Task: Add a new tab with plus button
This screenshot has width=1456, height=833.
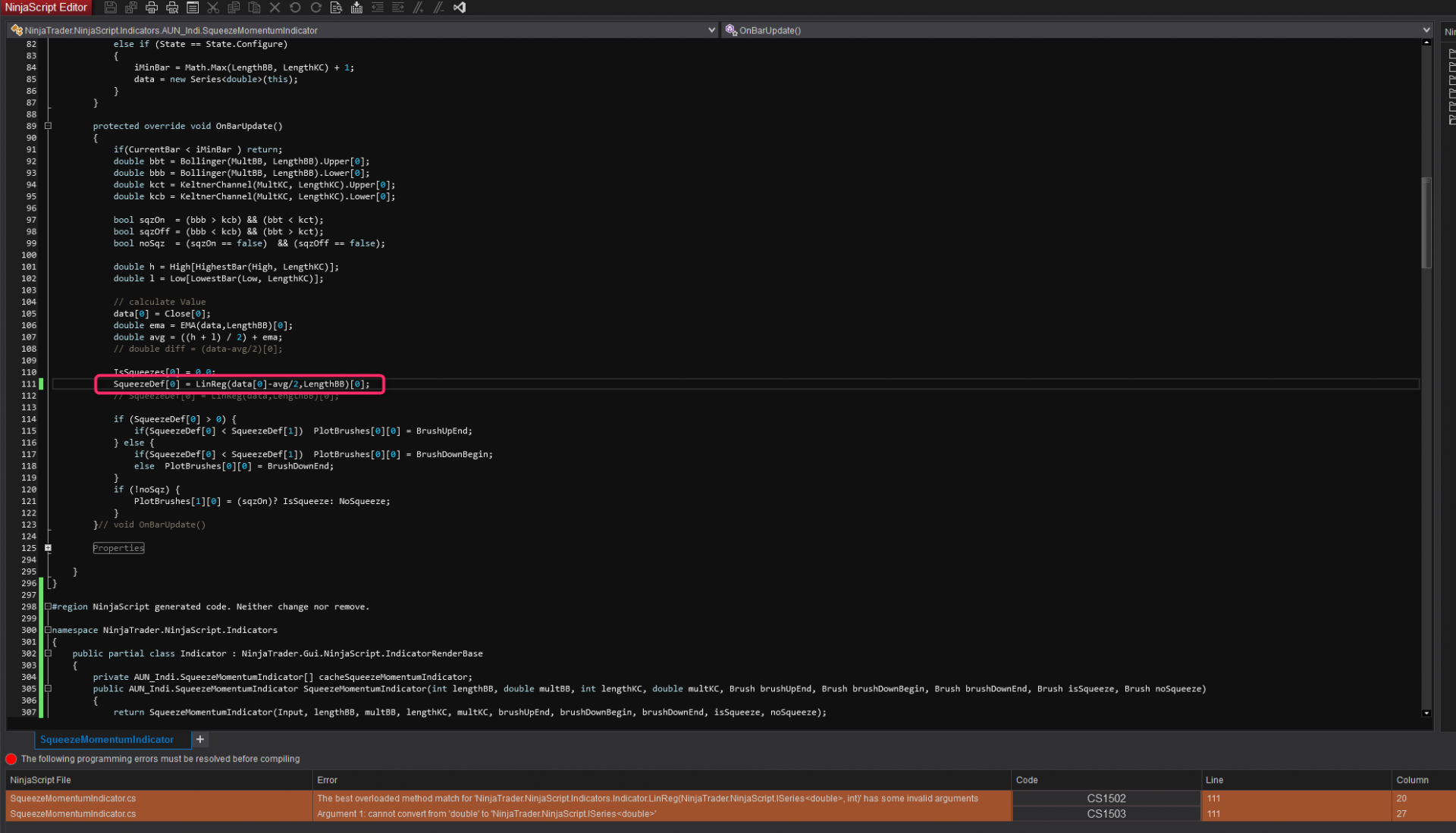Action: [x=200, y=740]
